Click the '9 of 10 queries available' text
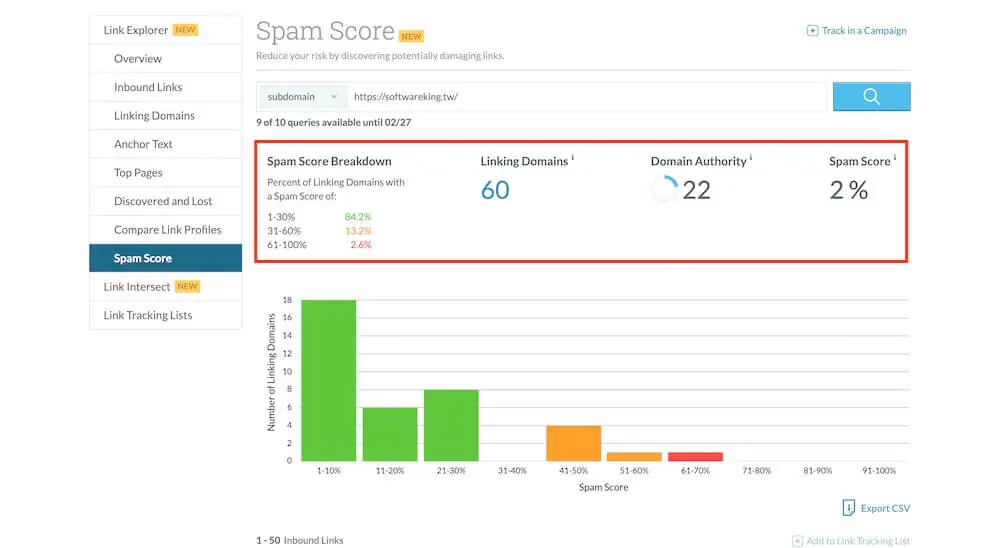Viewport: 1000px width, 548px height. click(x=334, y=122)
